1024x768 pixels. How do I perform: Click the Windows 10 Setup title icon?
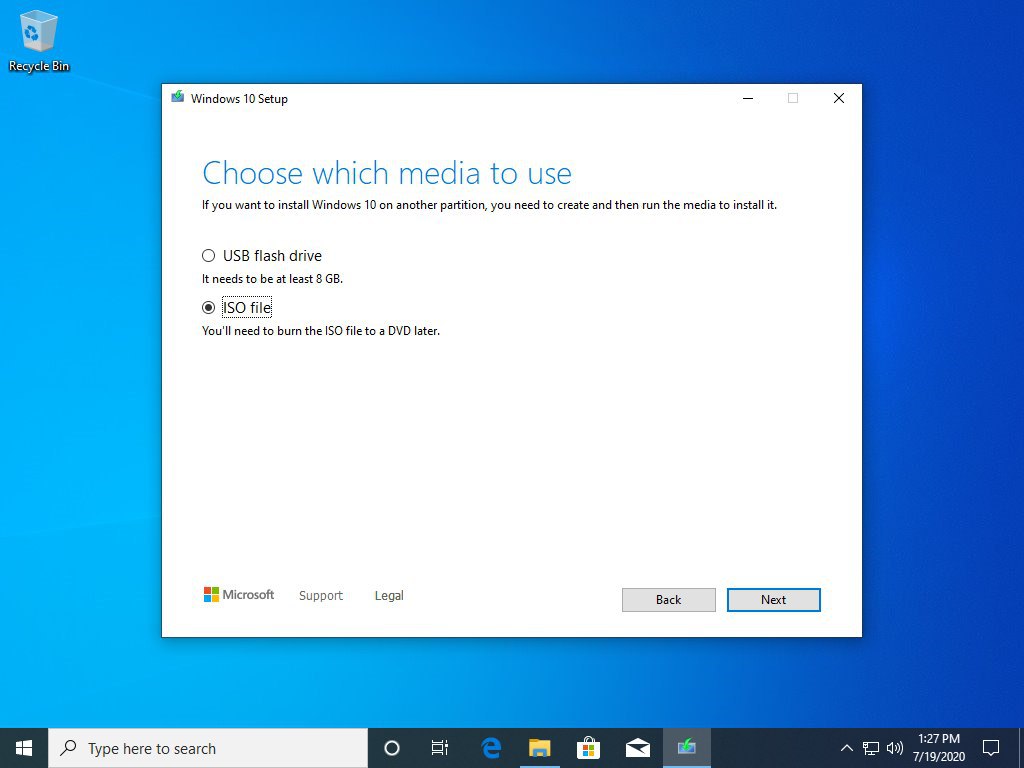click(178, 97)
